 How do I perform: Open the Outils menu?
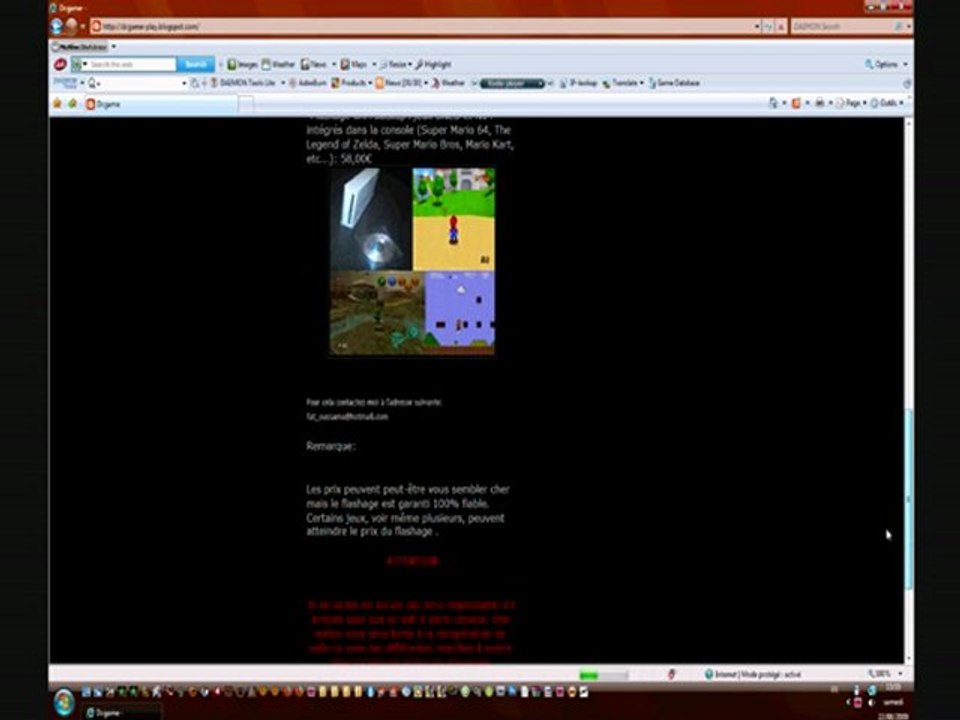tap(887, 103)
